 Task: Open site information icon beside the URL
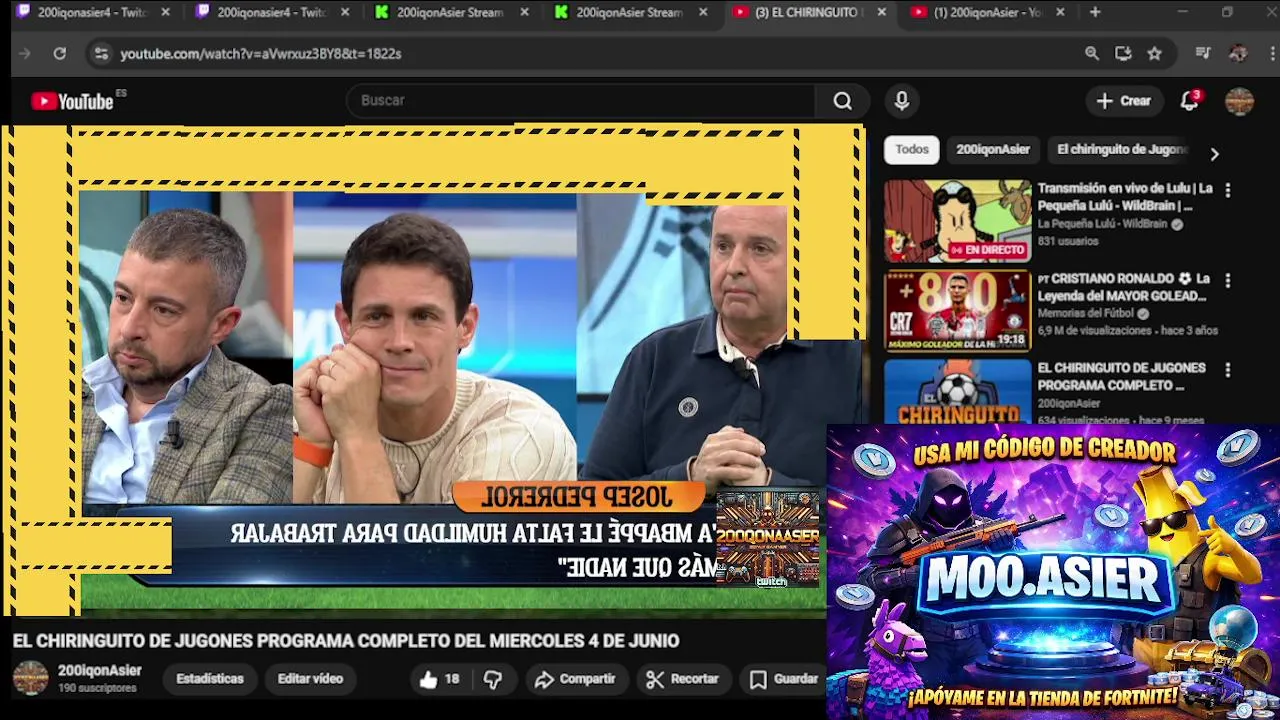pyautogui.click(x=101, y=54)
